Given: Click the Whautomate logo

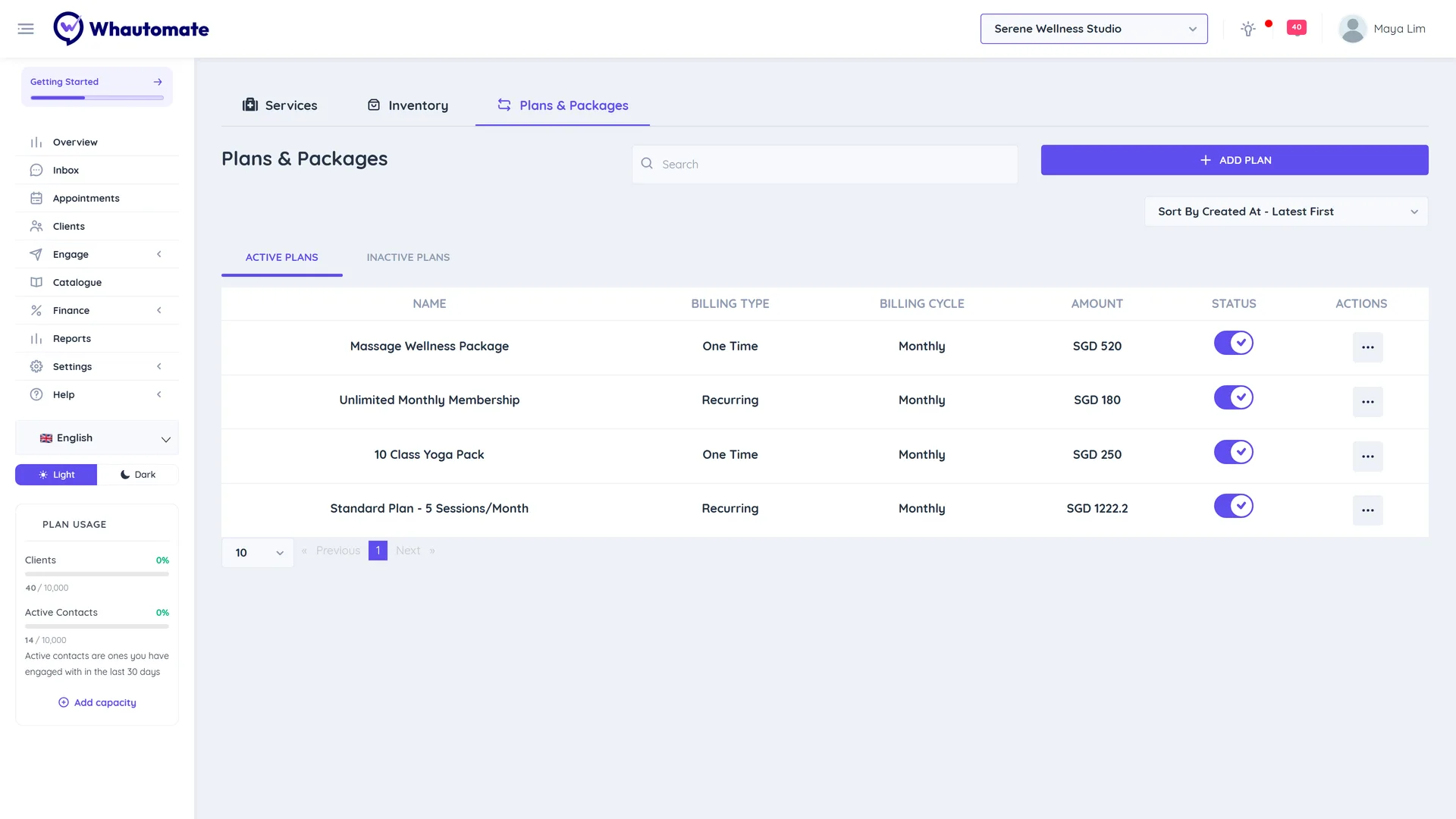Looking at the screenshot, I should [x=131, y=29].
